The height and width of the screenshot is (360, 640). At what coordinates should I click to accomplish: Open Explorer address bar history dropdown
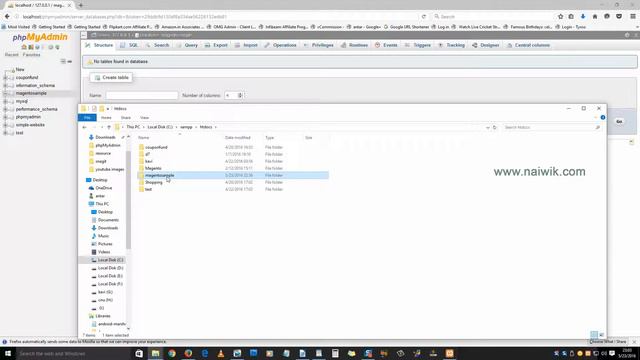click(487, 127)
